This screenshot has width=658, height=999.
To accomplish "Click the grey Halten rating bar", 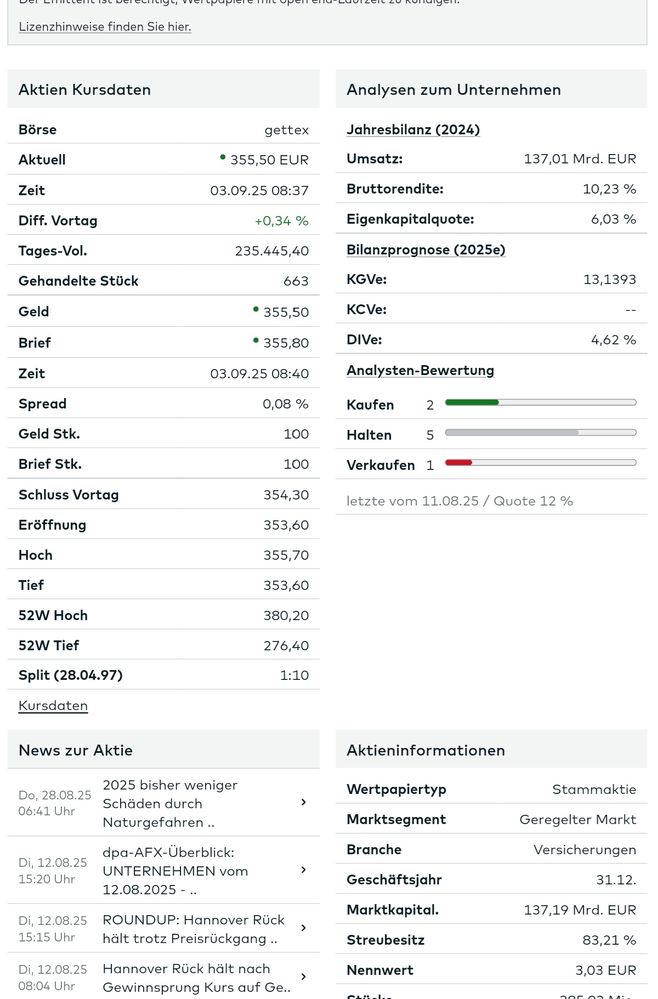I will [512, 432].
